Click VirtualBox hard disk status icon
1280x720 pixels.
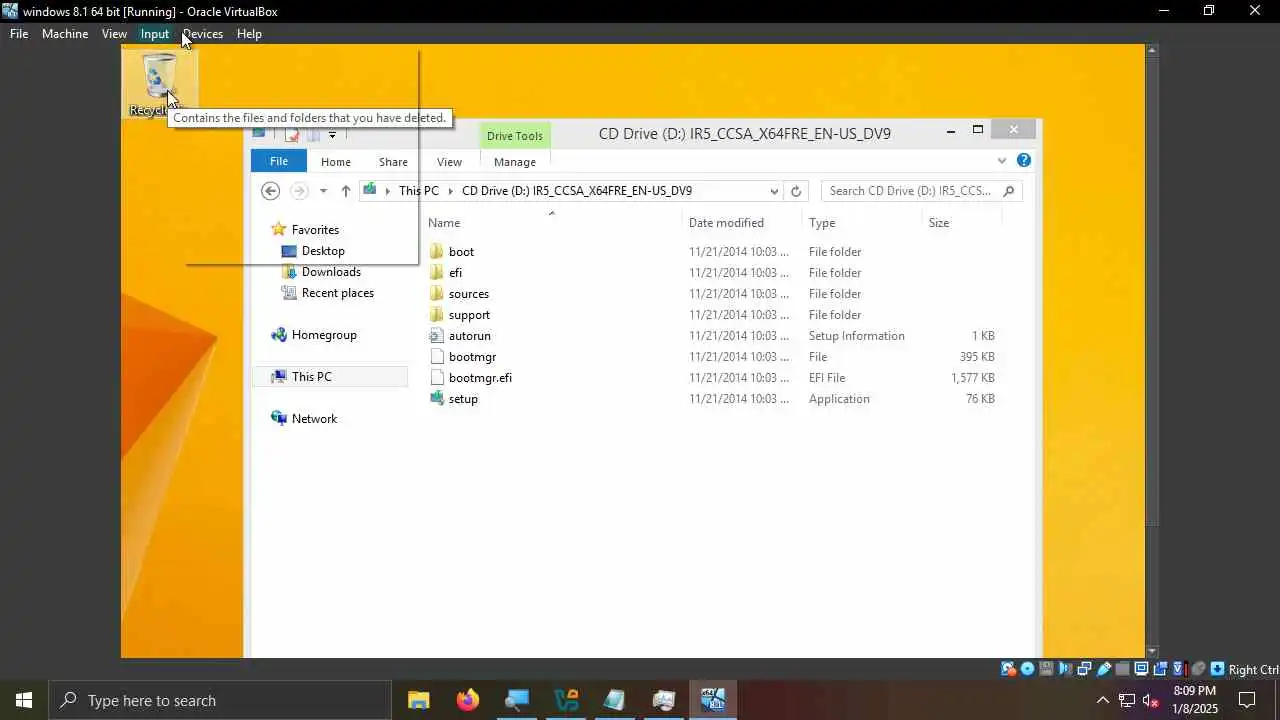tap(1008, 669)
